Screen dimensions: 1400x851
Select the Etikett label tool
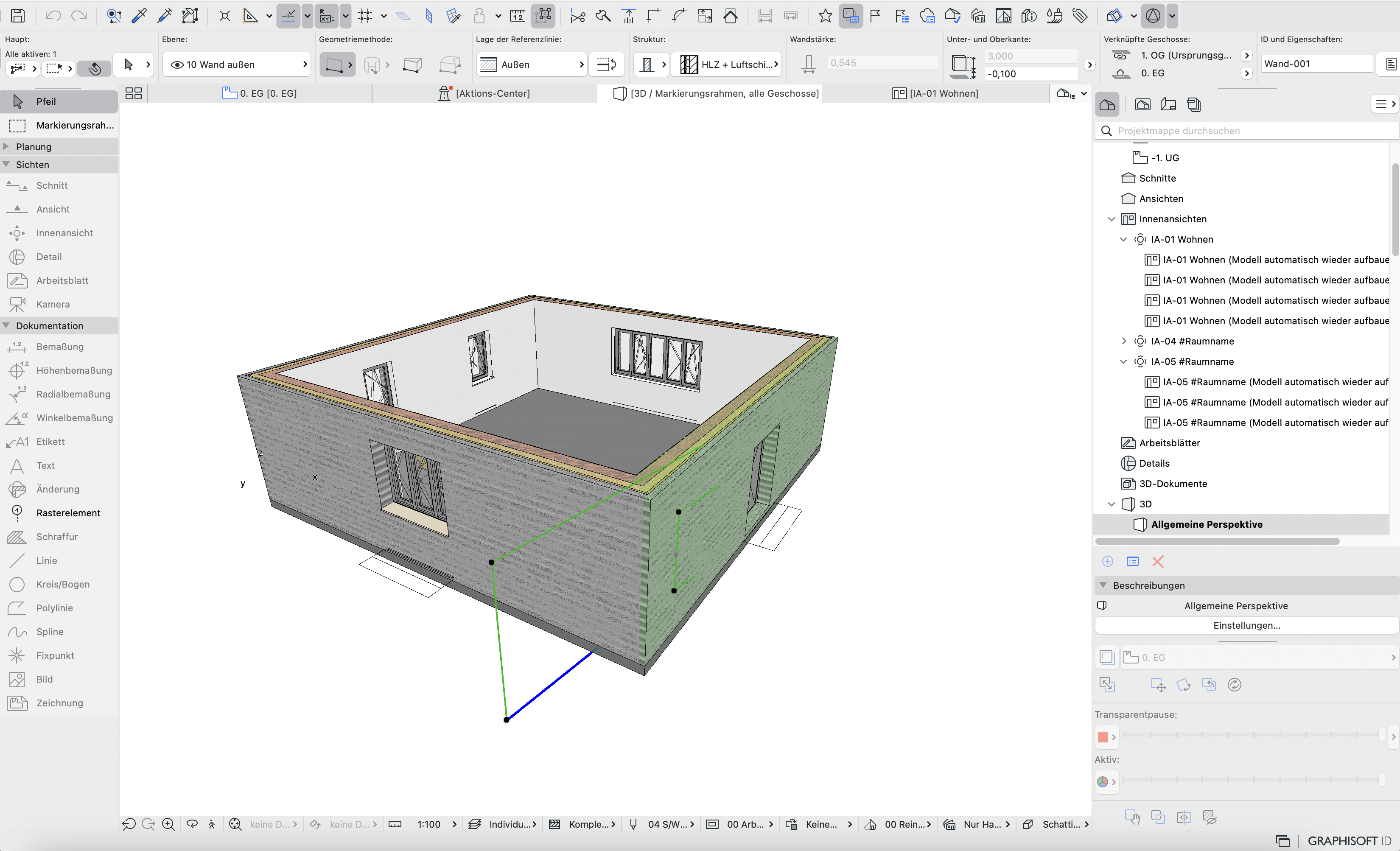[59, 442]
